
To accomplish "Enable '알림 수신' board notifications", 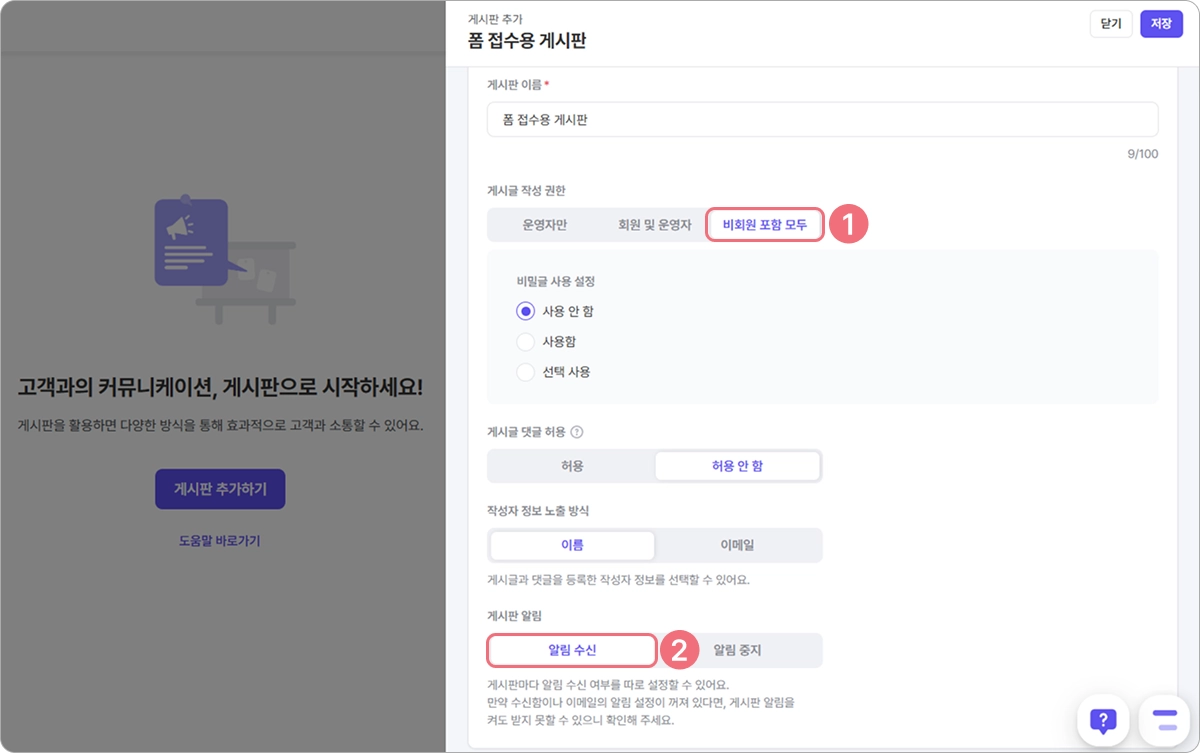I will (x=572, y=650).
